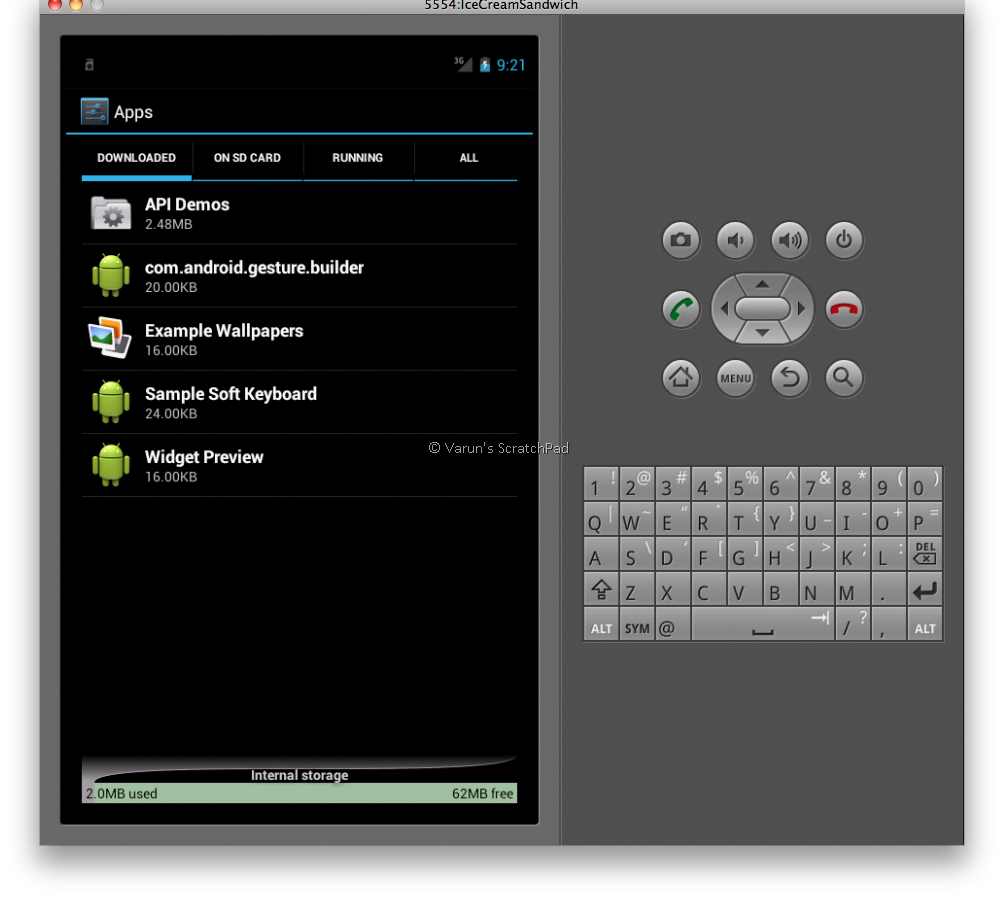Click the D-pad center select button

pos(762,309)
